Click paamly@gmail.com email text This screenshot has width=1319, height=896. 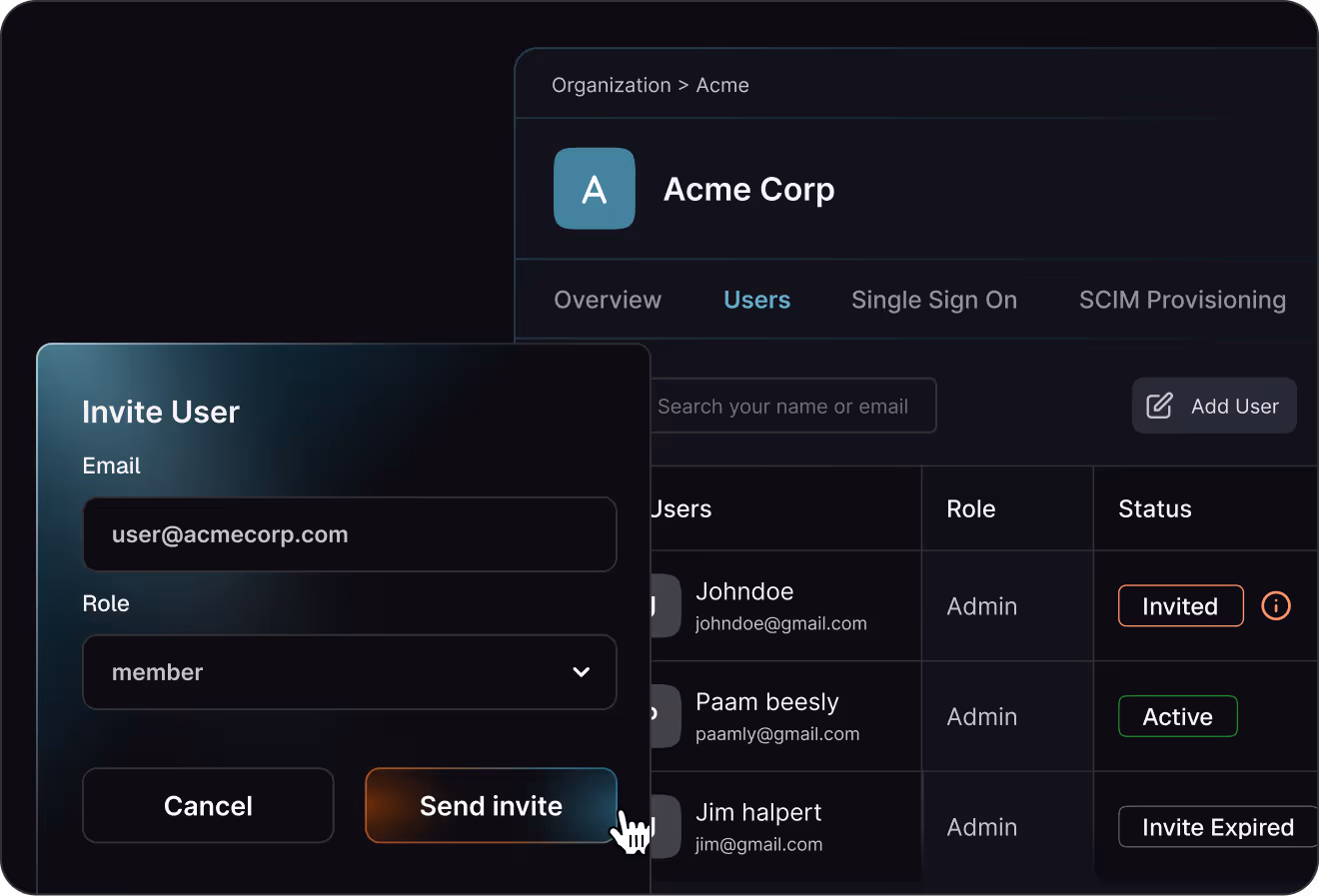click(x=777, y=734)
